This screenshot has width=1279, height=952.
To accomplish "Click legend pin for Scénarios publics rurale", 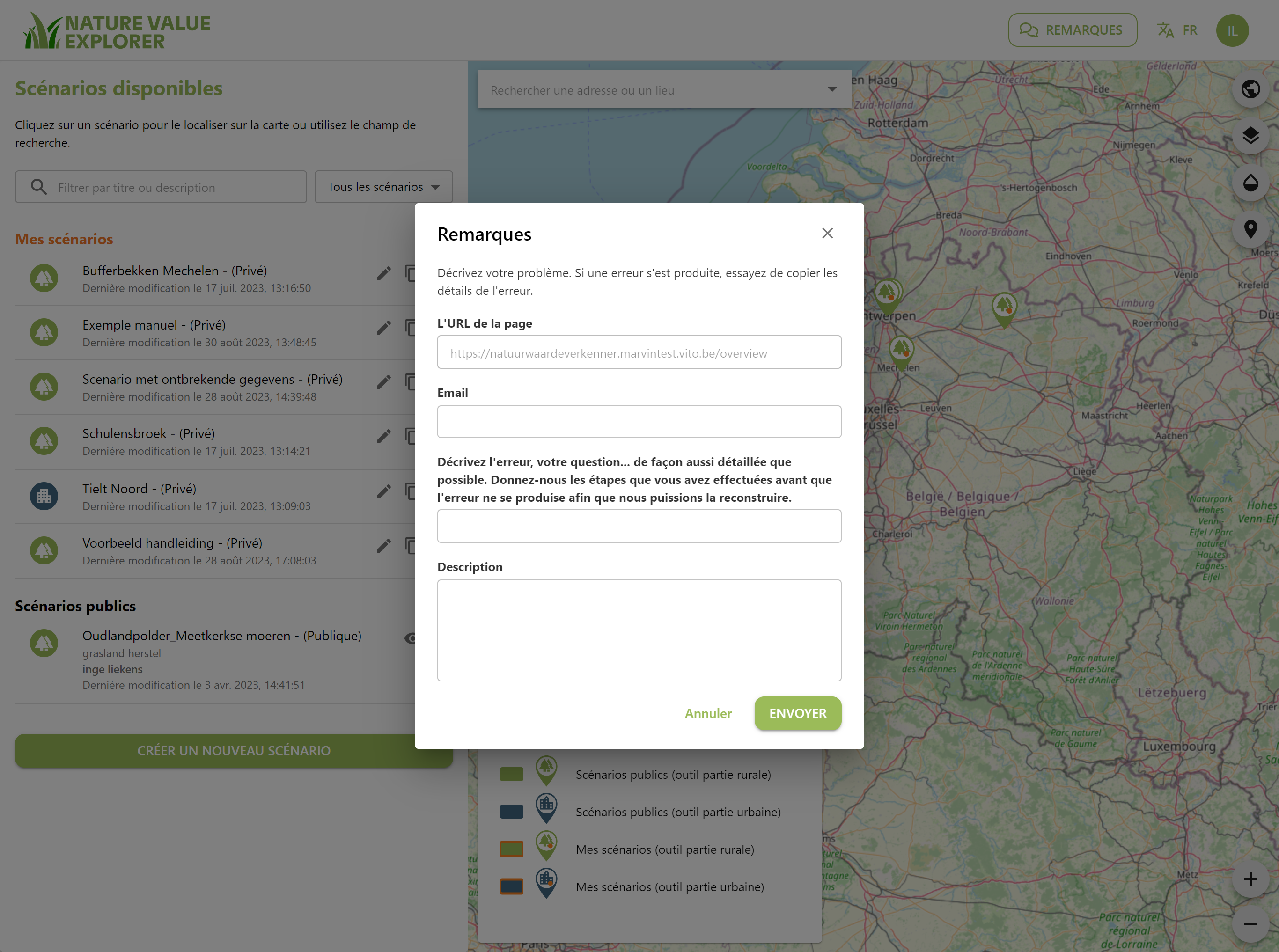I will (546, 771).
